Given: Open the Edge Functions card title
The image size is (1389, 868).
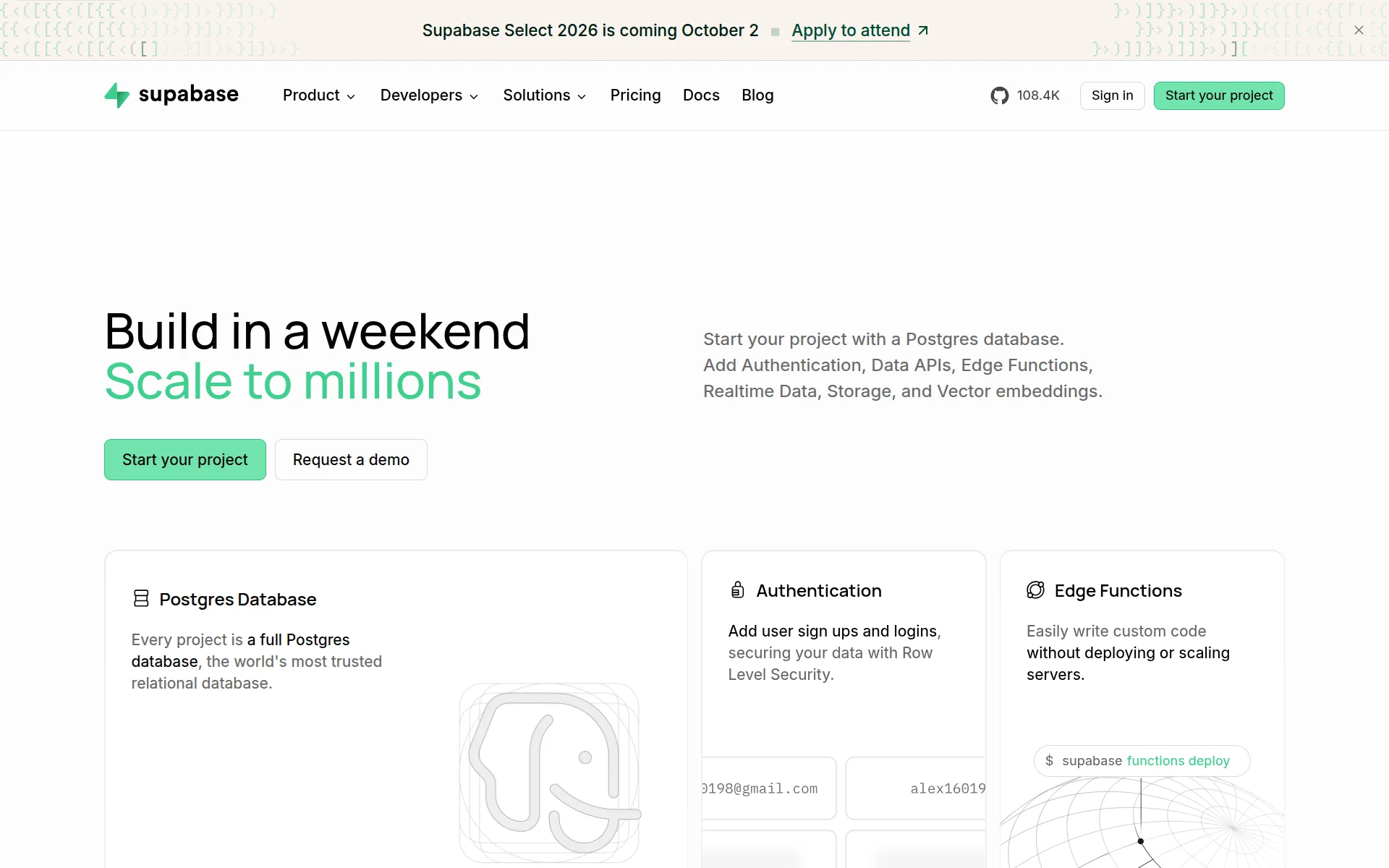Looking at the screenshot, I should coord(1118,590).
